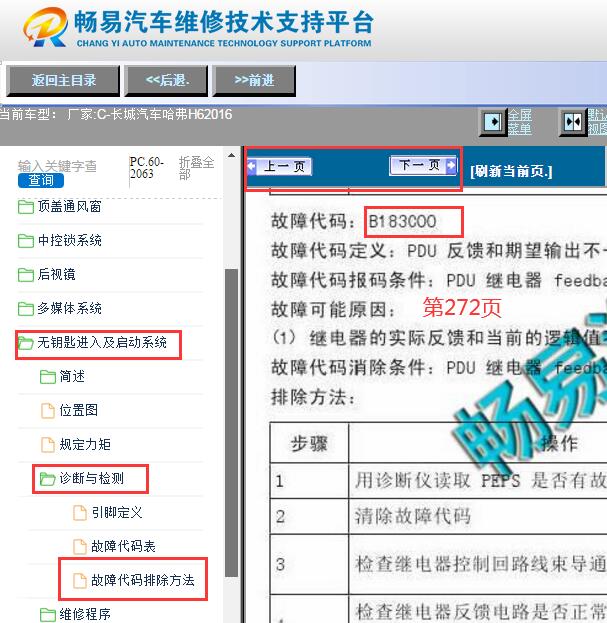Click the 排除方法 label
Viewport: 607px width, 623px height.
tap(313, 397)
